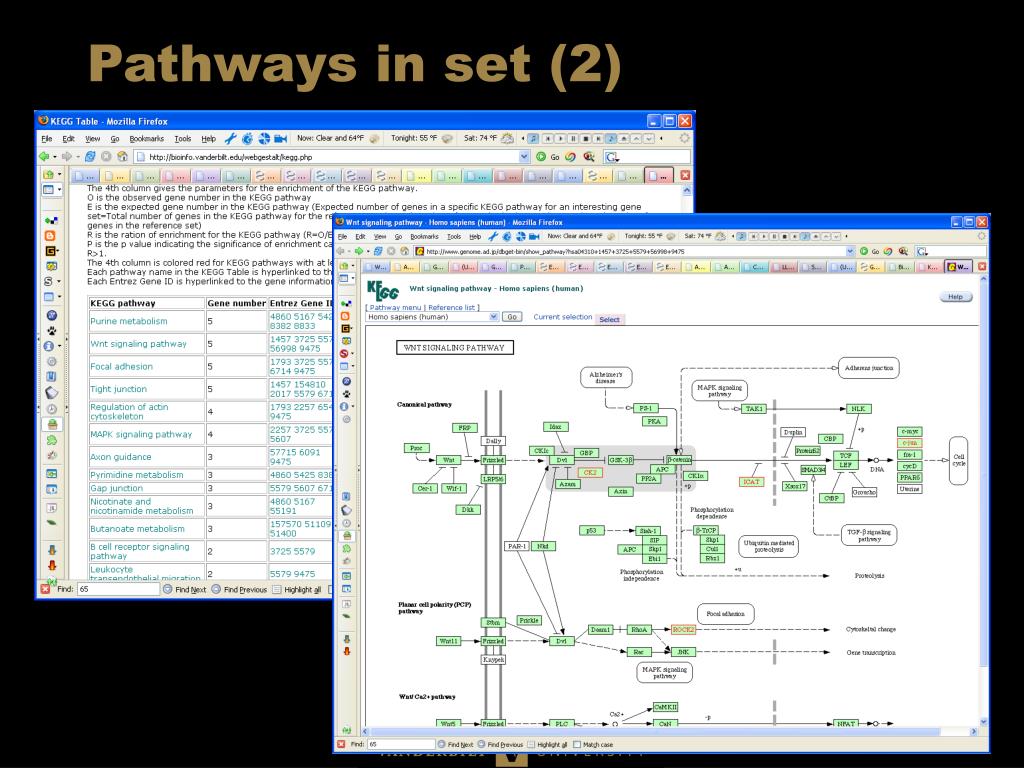Open Pathway menu link on KEGG page
Viewport: 1024px width, 768px height.
[394, 307]
